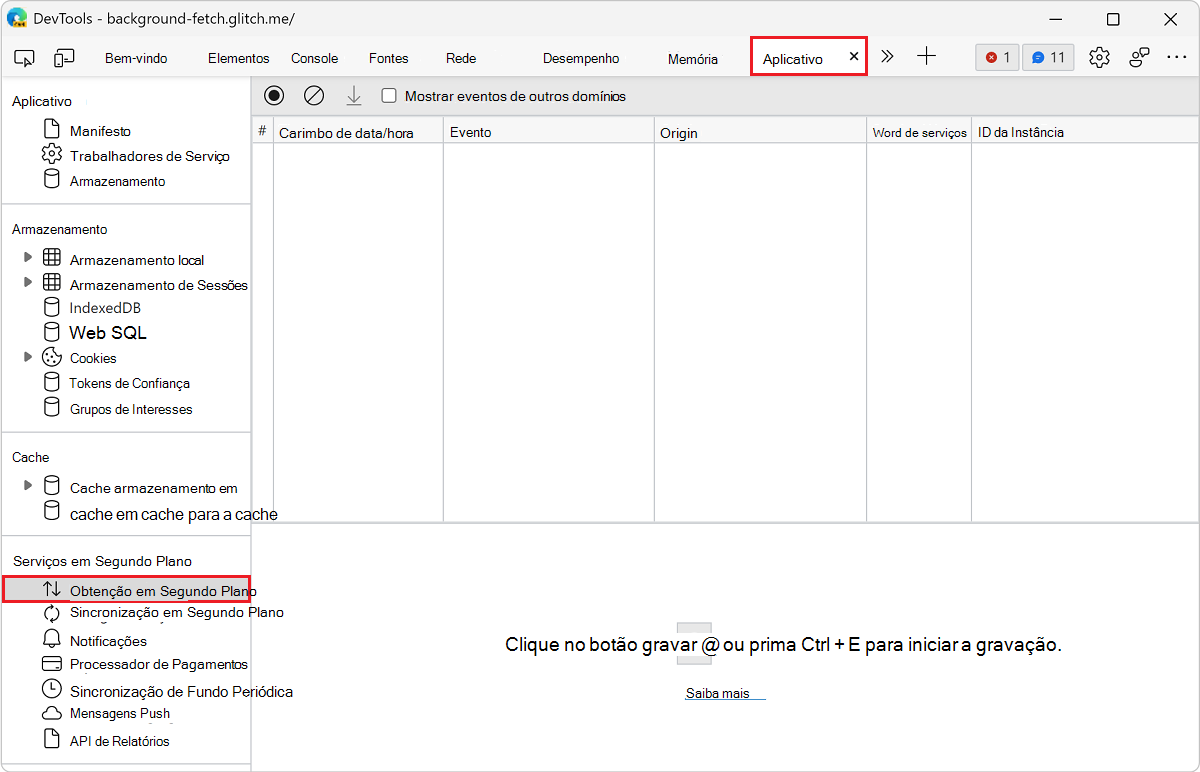Switch to the Console tab
The height and width of the screenshot is (772, 1200).
click(x=314, y=58)
